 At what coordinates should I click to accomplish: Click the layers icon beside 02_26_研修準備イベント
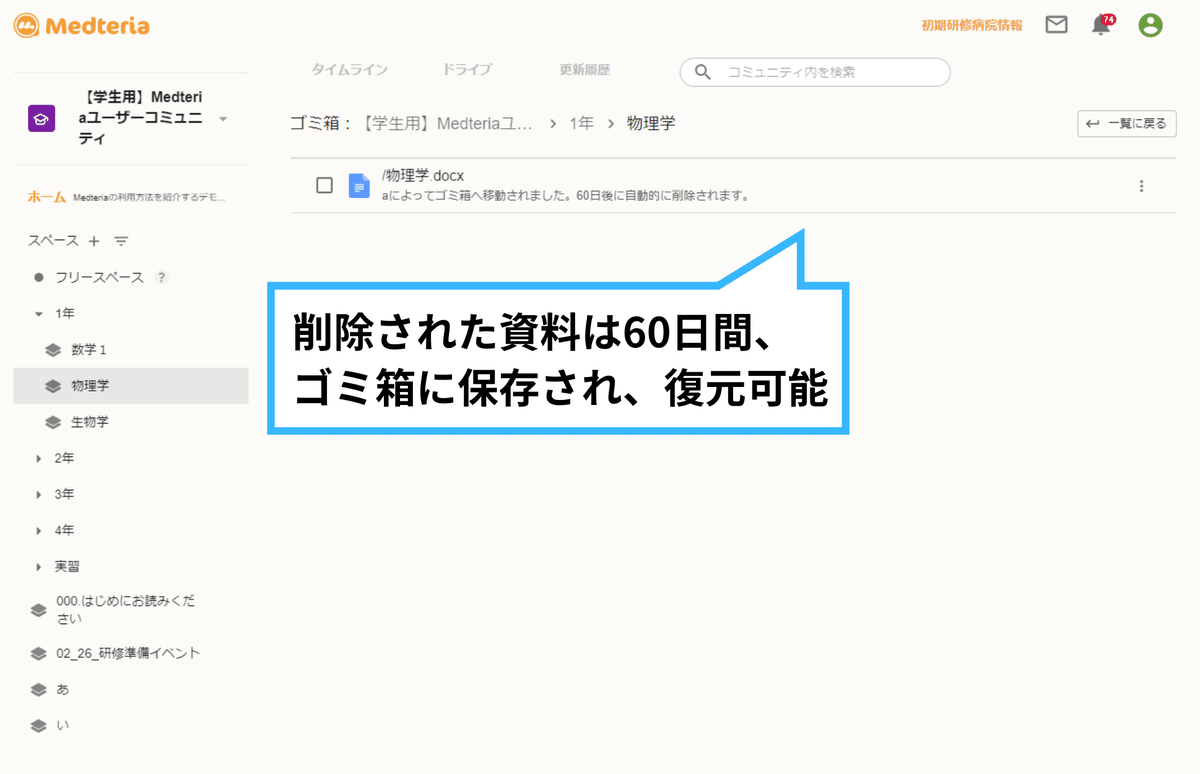point(39,654)
